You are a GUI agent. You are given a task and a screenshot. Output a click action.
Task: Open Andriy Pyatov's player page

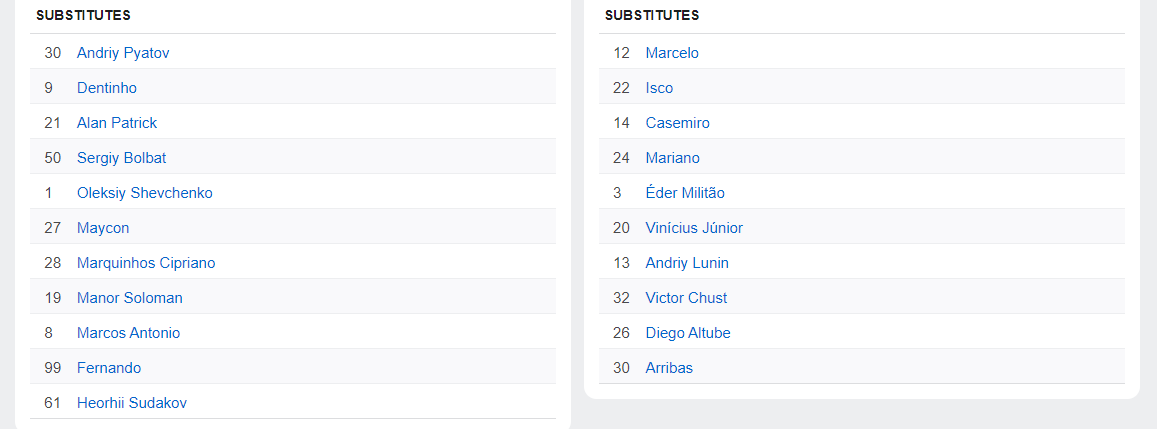[123, 53]
